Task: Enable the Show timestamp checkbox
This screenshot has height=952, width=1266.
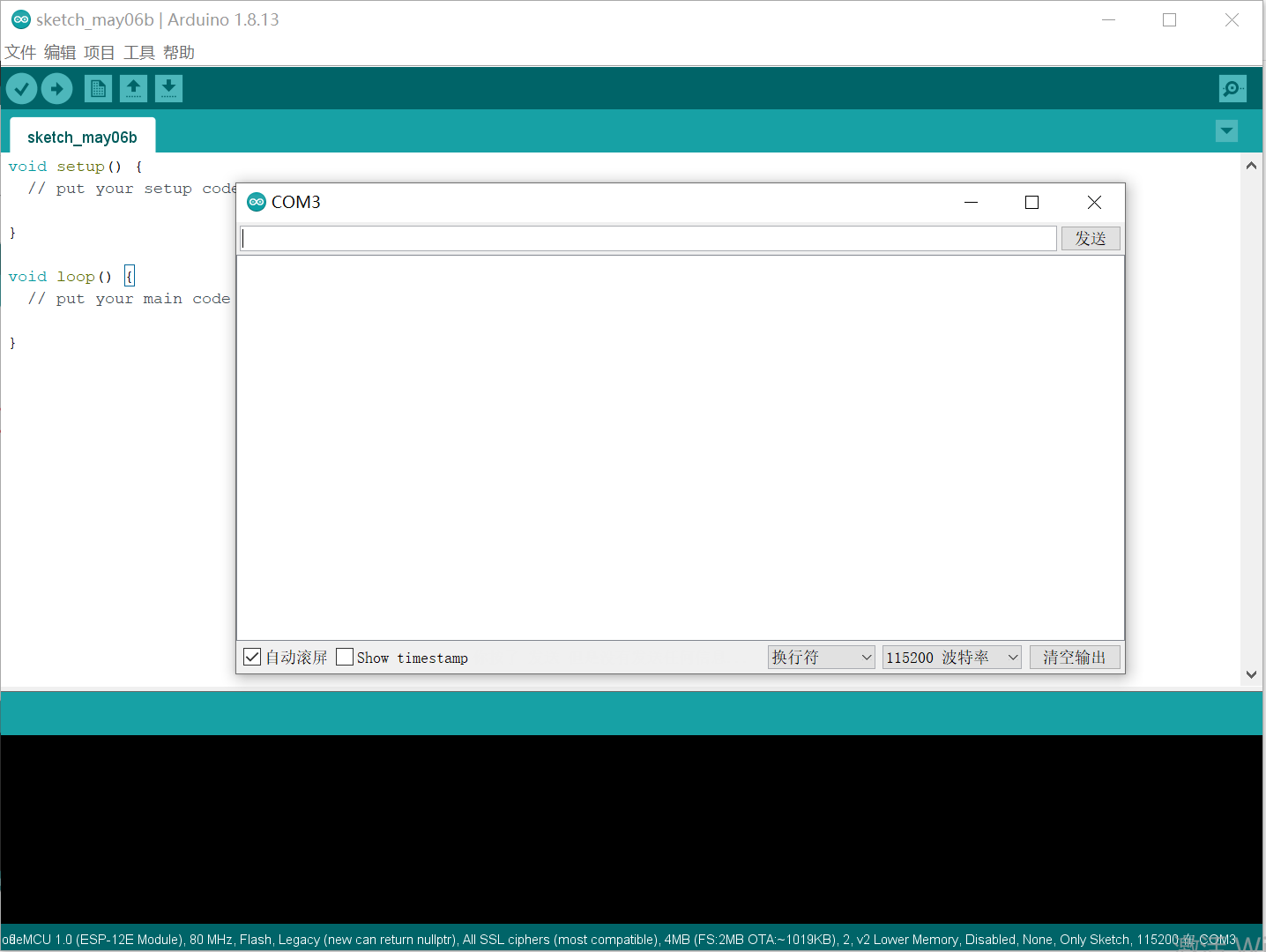Action: 345,657
